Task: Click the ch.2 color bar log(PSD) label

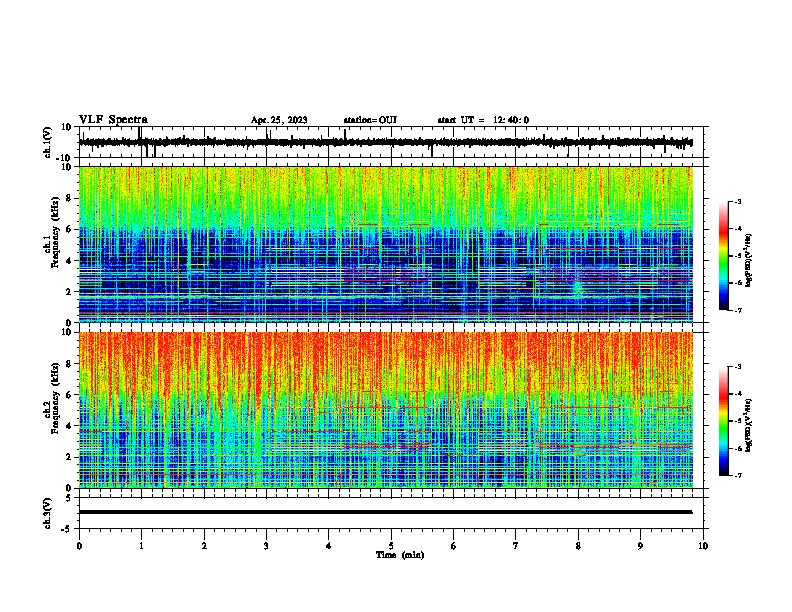Action: pos(748,425)
